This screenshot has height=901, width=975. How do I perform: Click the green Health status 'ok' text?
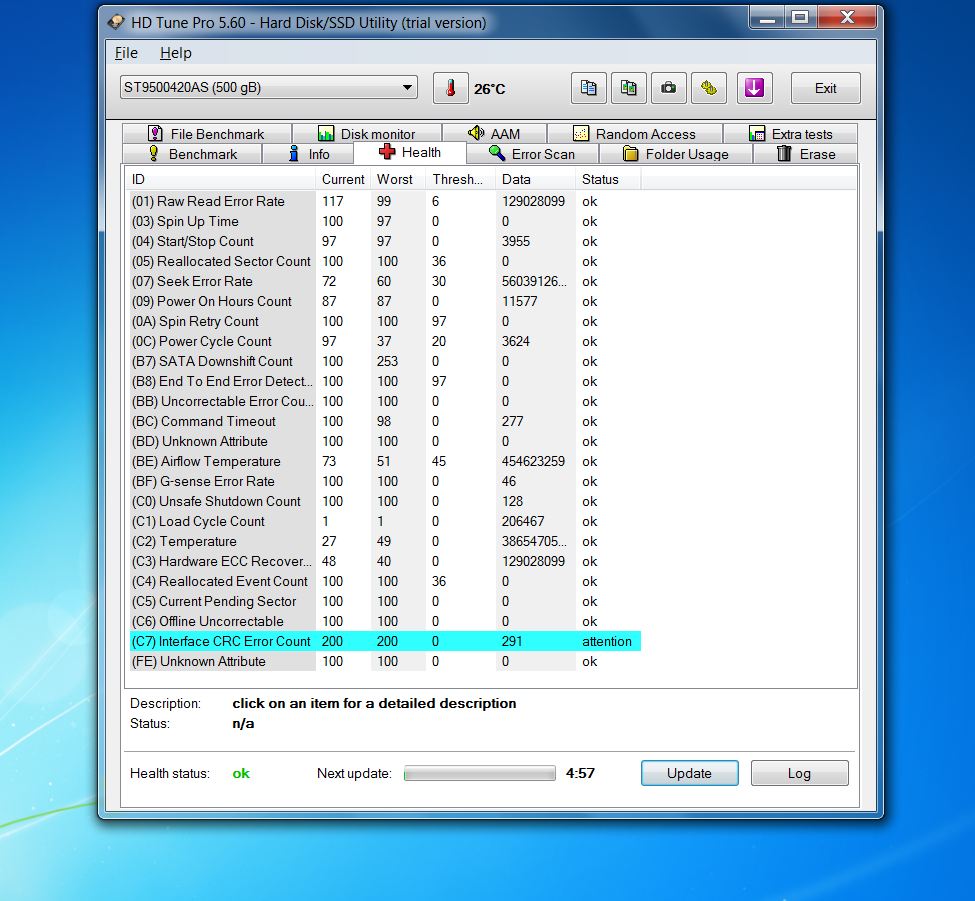click(x=241, y=773)
